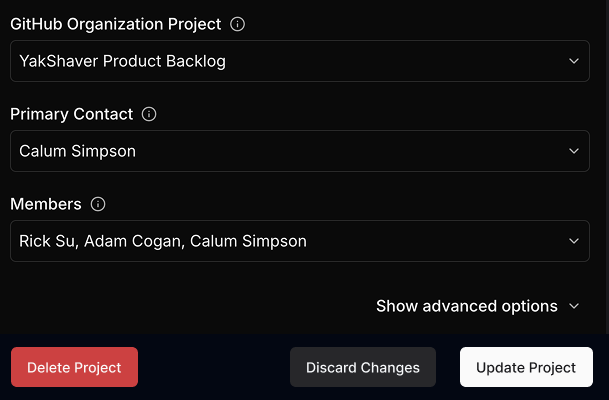The width and height of the screenshot is (609, 400).
Task: Click chevron beside Show advanced options
Action: [x=574, y=306]
